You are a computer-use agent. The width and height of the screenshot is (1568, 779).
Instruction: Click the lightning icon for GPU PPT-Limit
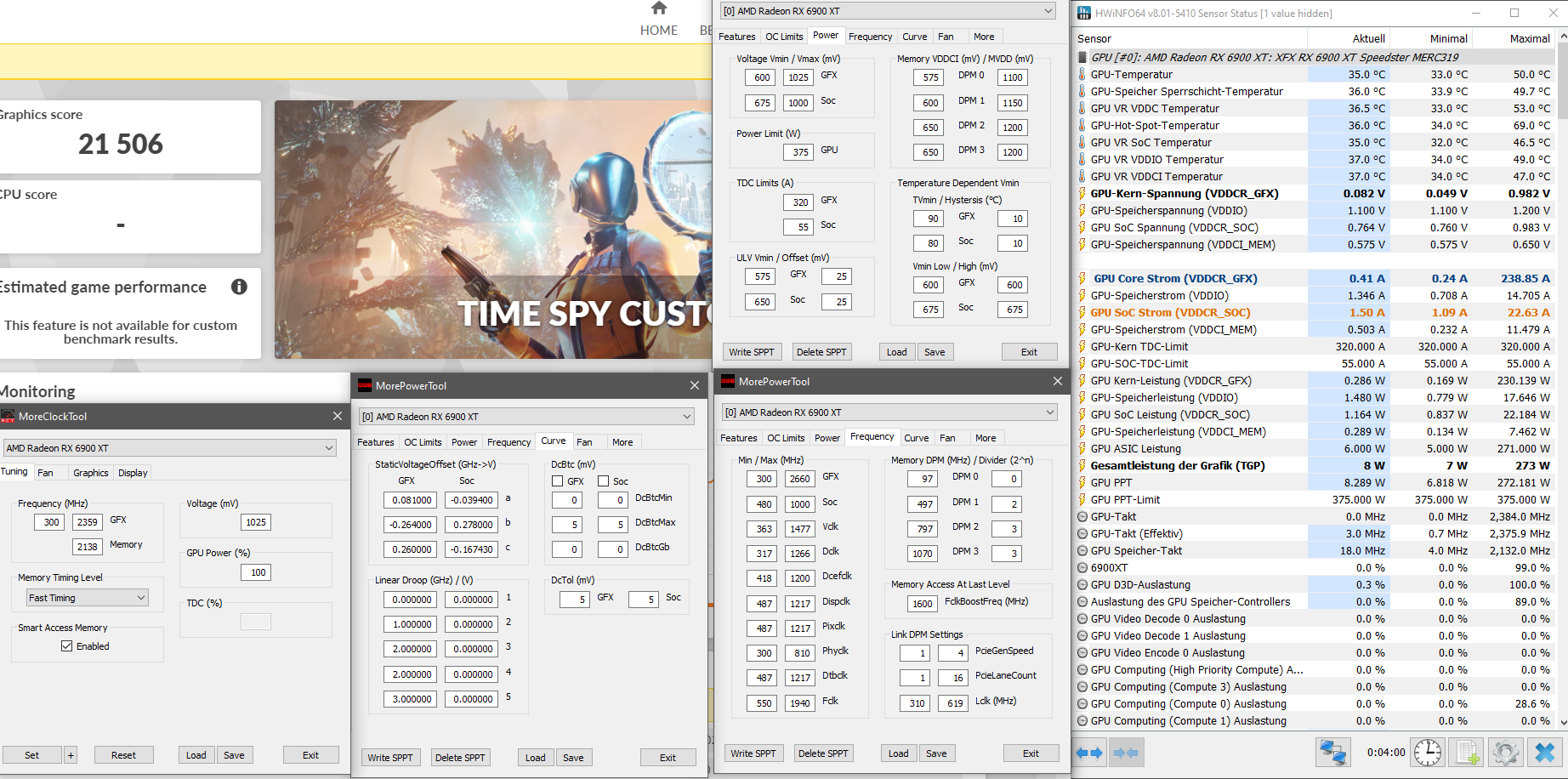point(1082,499)
